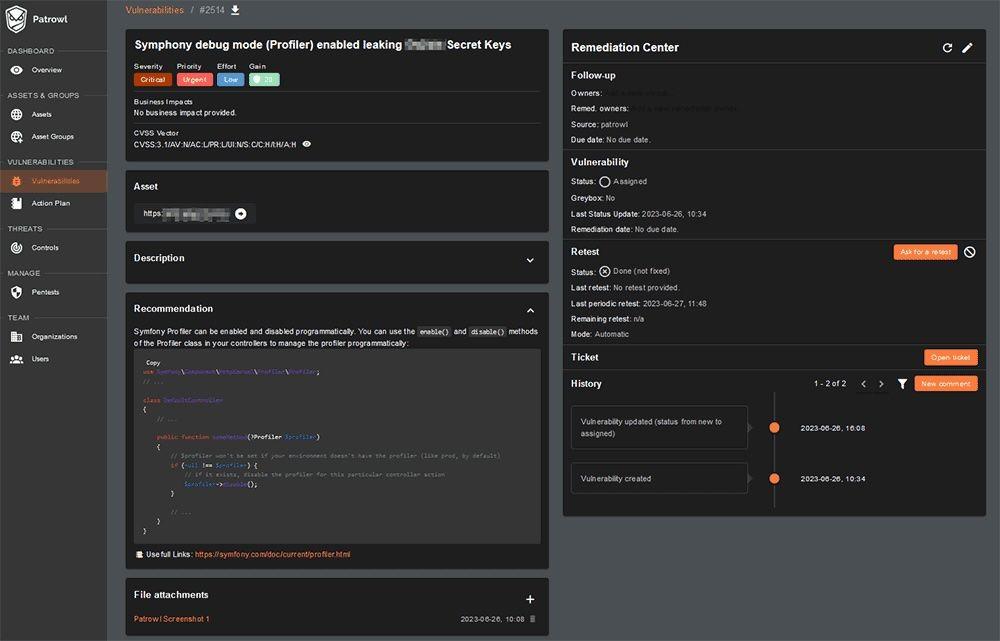
Task: Click the arrow icon beside asset URL
Action: (240, 213)
